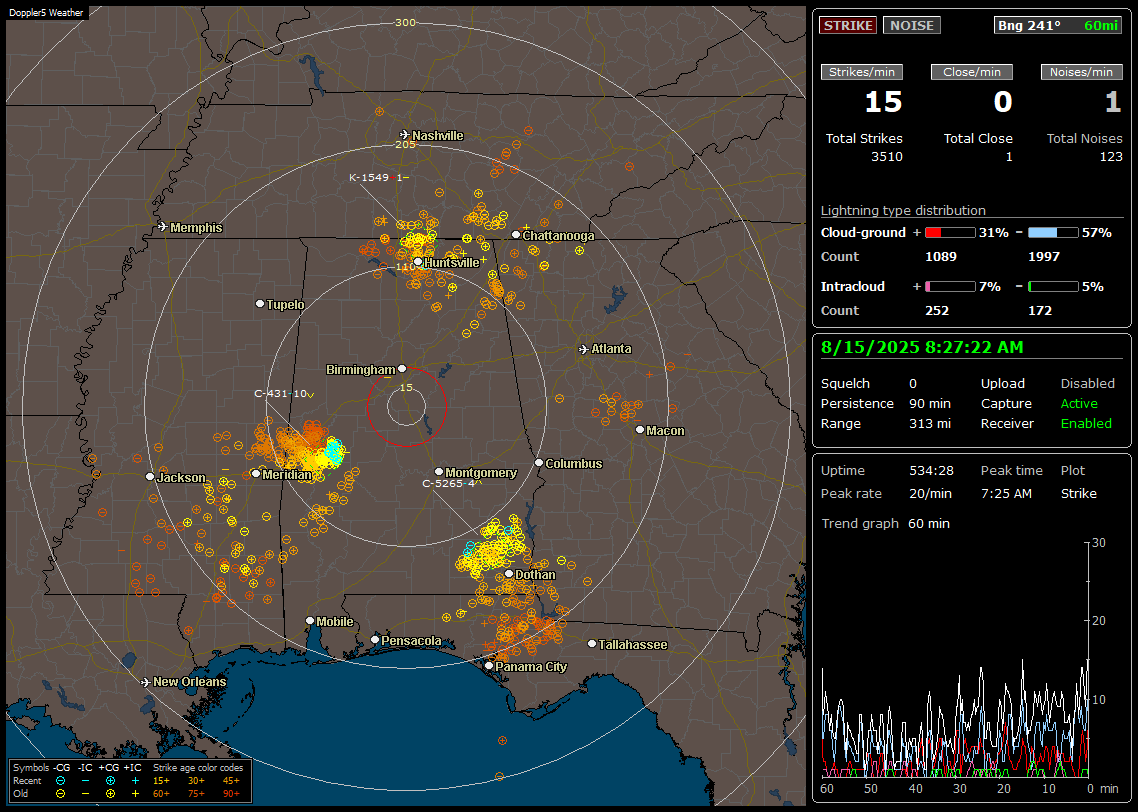The height and width of the screenshot is (812, 1138).
Task: Click the 8/15/2025 8:27:22 AM timestamp
Action: tap(922, 348)
